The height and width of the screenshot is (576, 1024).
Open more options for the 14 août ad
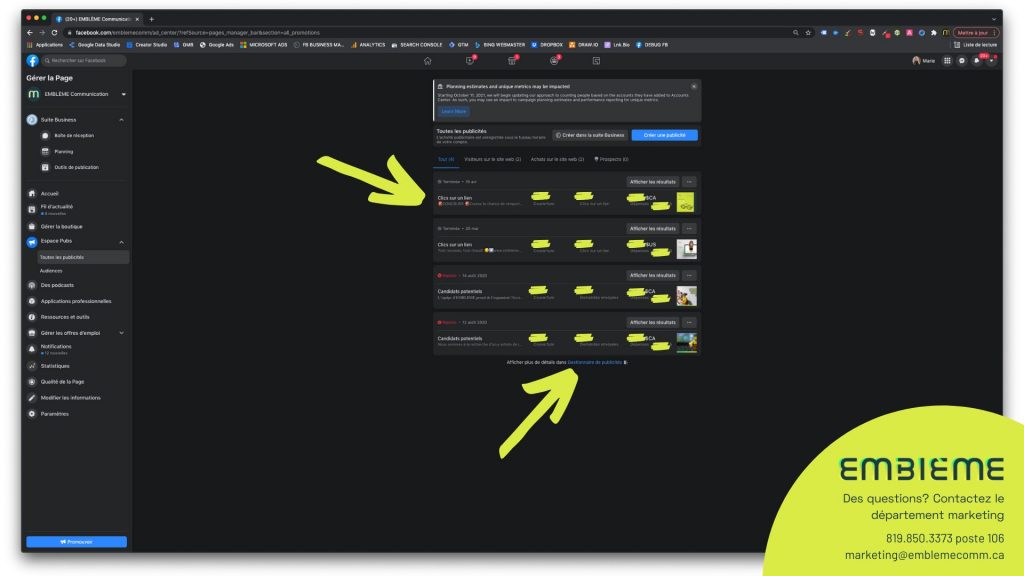click(x=689, y=276)
